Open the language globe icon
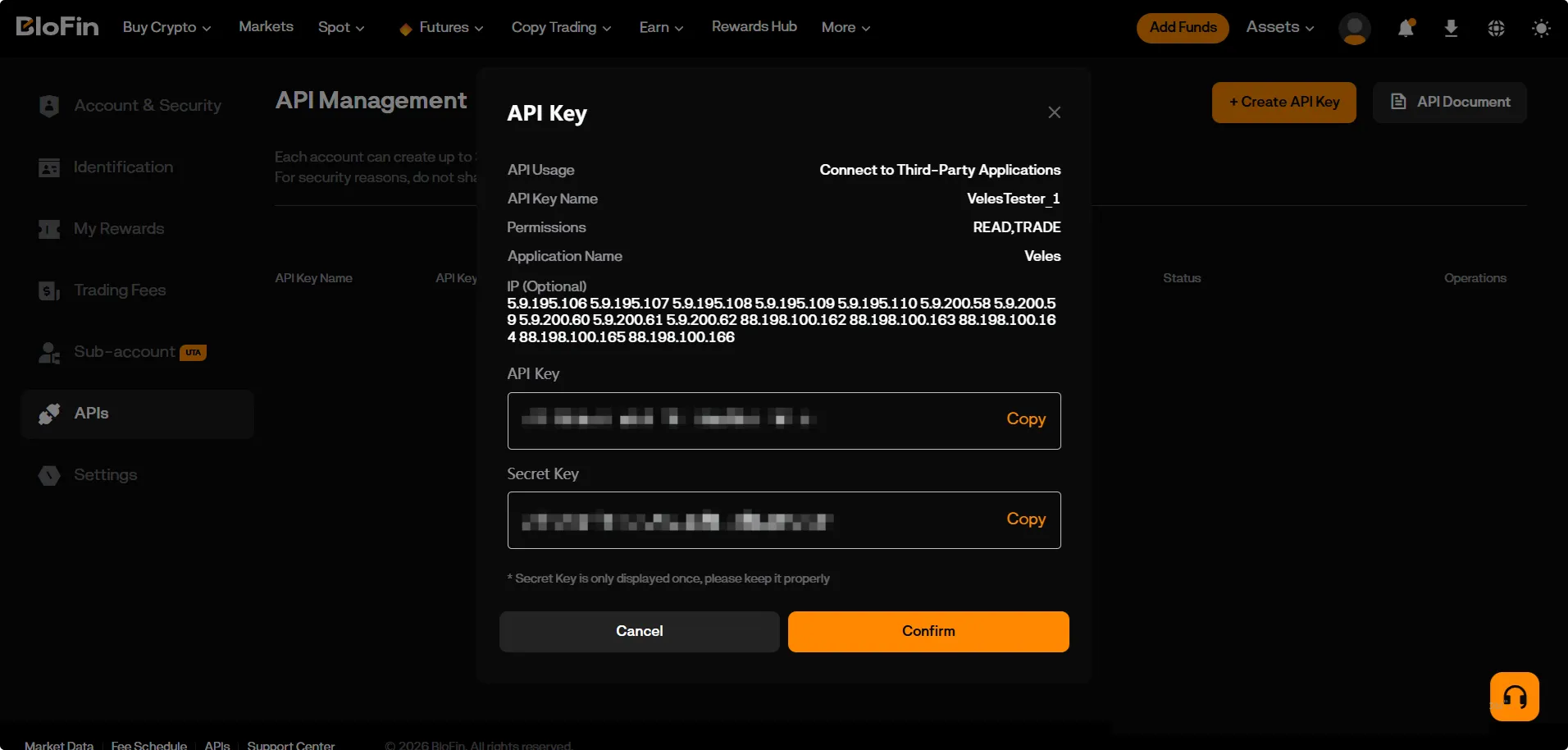Image resolution: width=1568 pixels, height=750 pixels. [x=1496, y=28]
